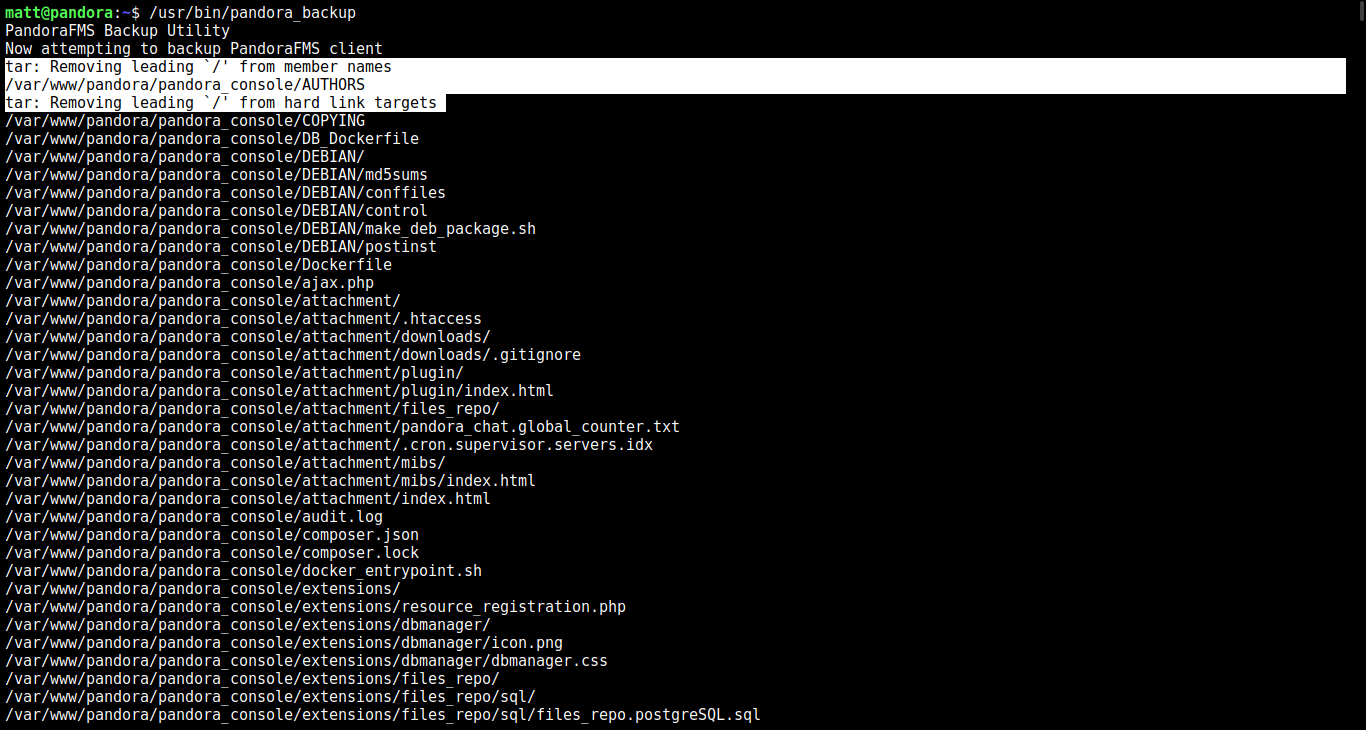Click the /usr/bin/pandora_backup command

click(x=252, y=13)
